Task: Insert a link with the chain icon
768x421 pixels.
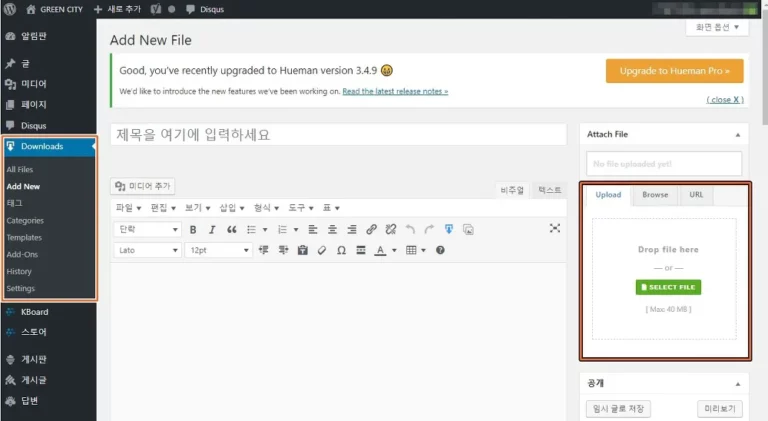Action: (x=371, y=229)
